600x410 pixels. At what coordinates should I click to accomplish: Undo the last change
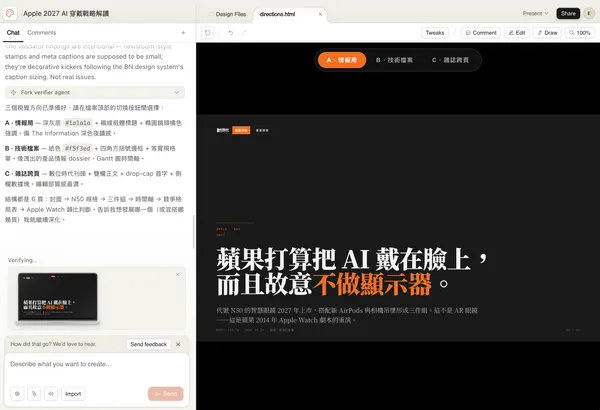click(x=231, y=33)
